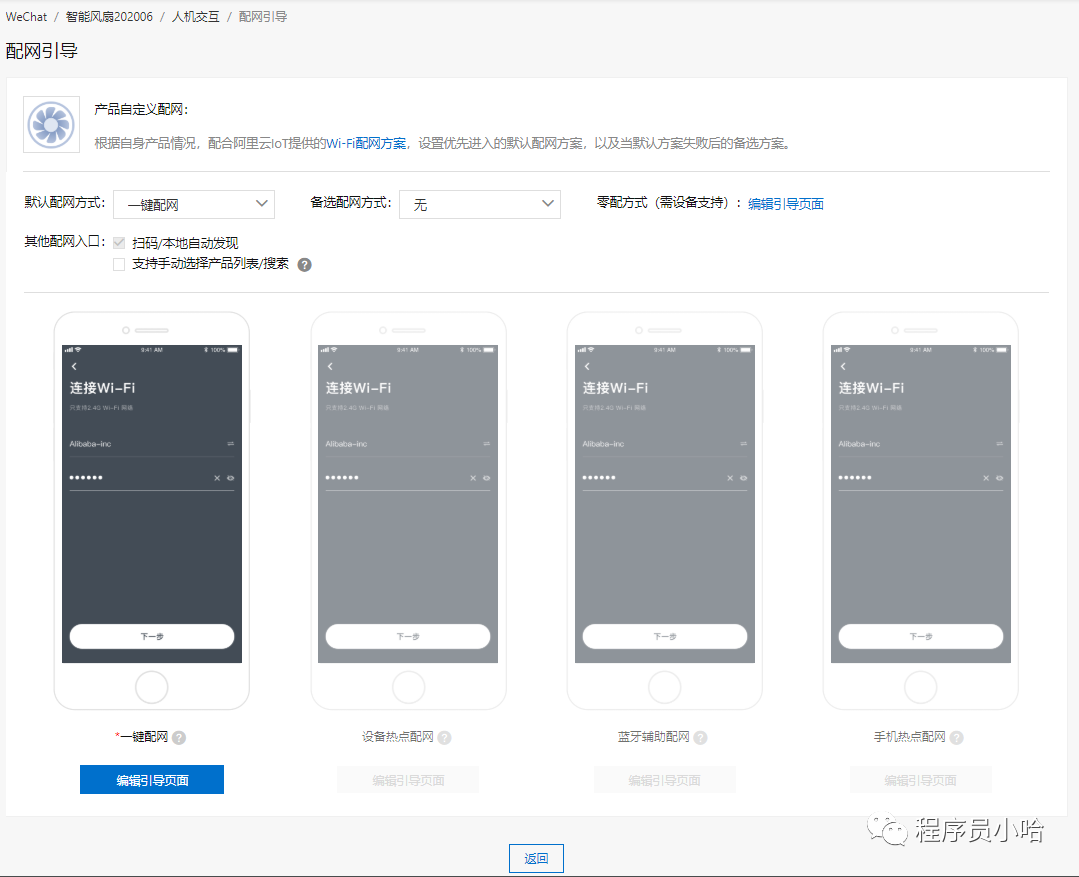Click help icon next to 设备热点配网
Screen dimensions: 1079x877
pos(444,738)
